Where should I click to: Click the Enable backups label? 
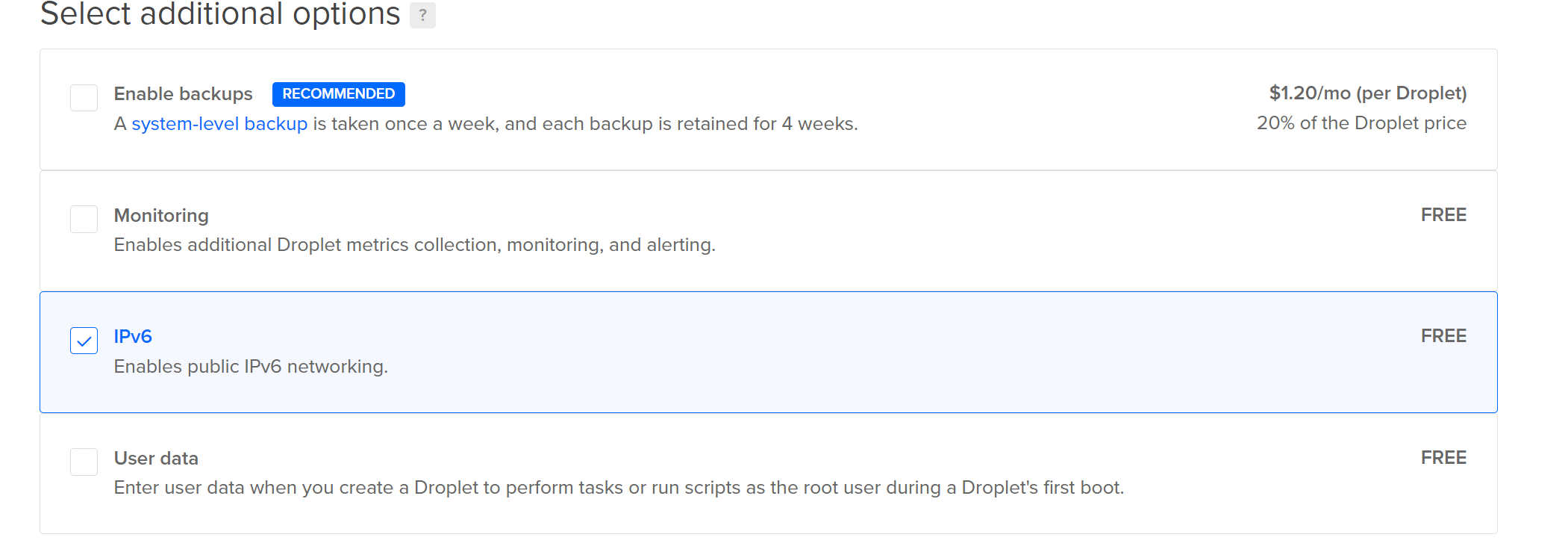coord(183,94)
